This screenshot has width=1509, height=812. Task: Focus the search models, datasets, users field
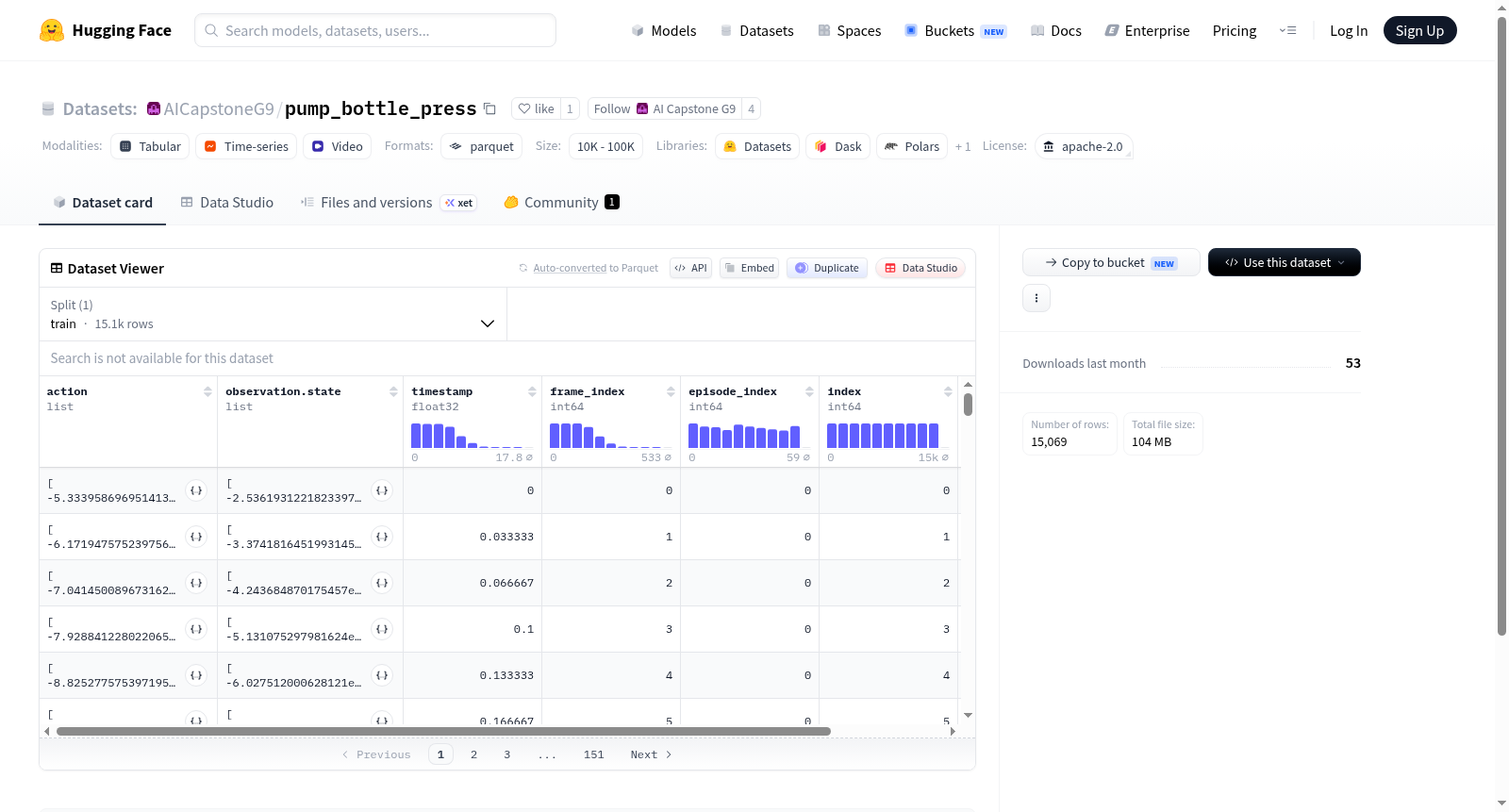pyautogui.click(x=375, y=30)
